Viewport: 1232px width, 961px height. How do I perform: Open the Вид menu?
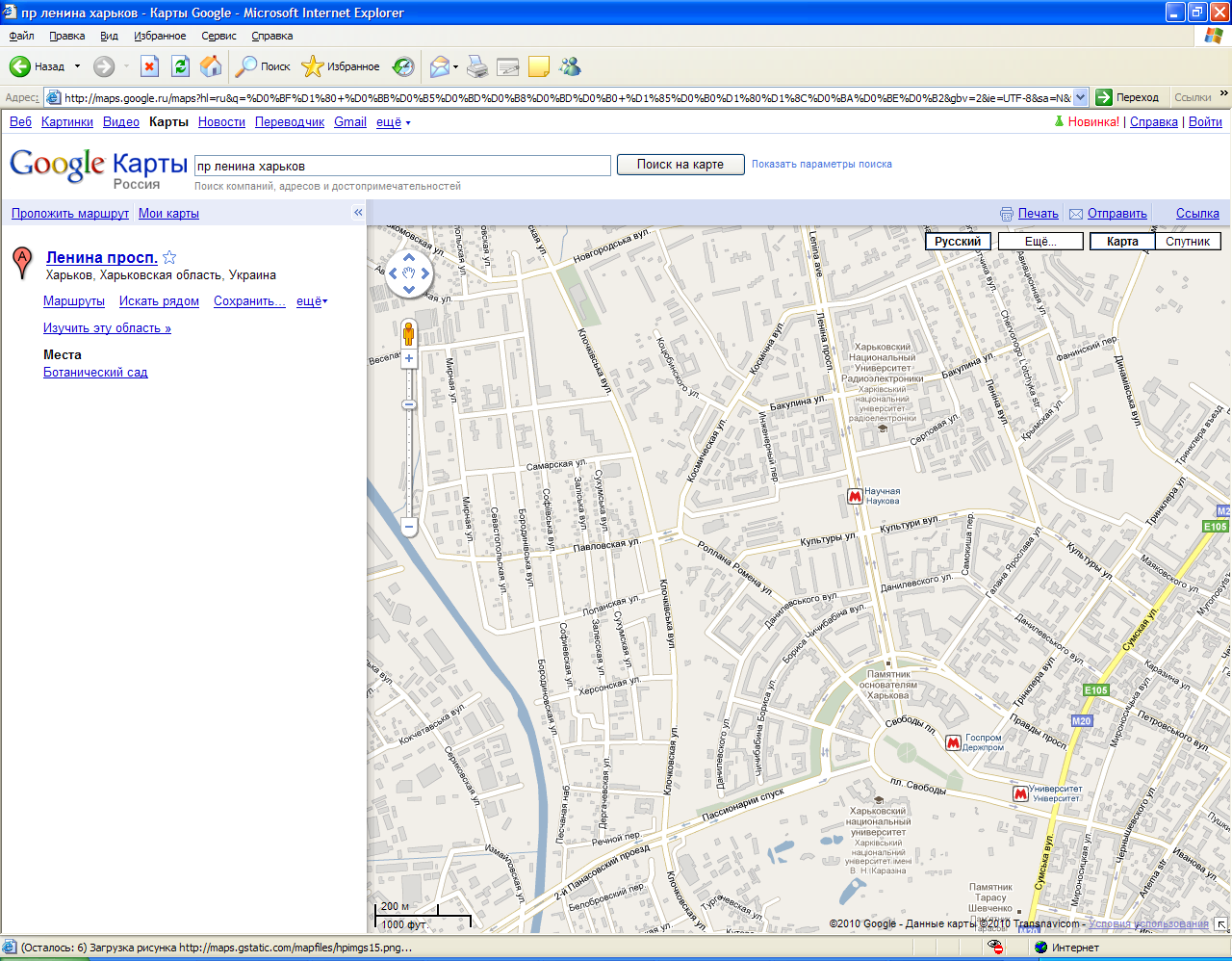point(109,36)
